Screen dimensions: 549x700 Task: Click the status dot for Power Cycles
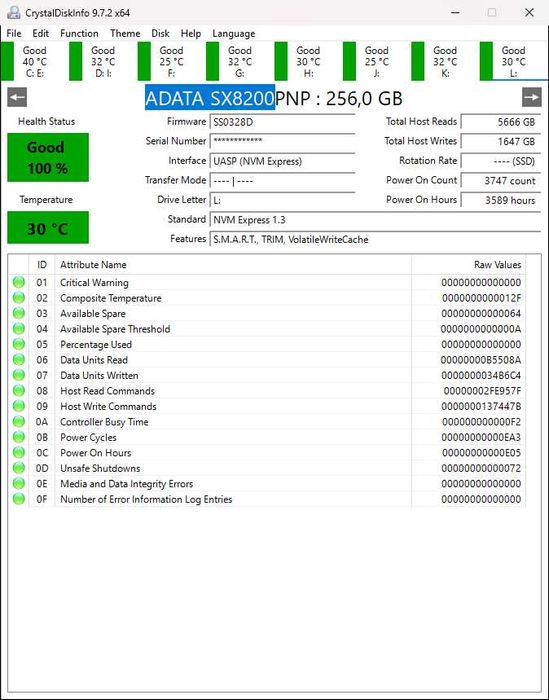(19, 437)
